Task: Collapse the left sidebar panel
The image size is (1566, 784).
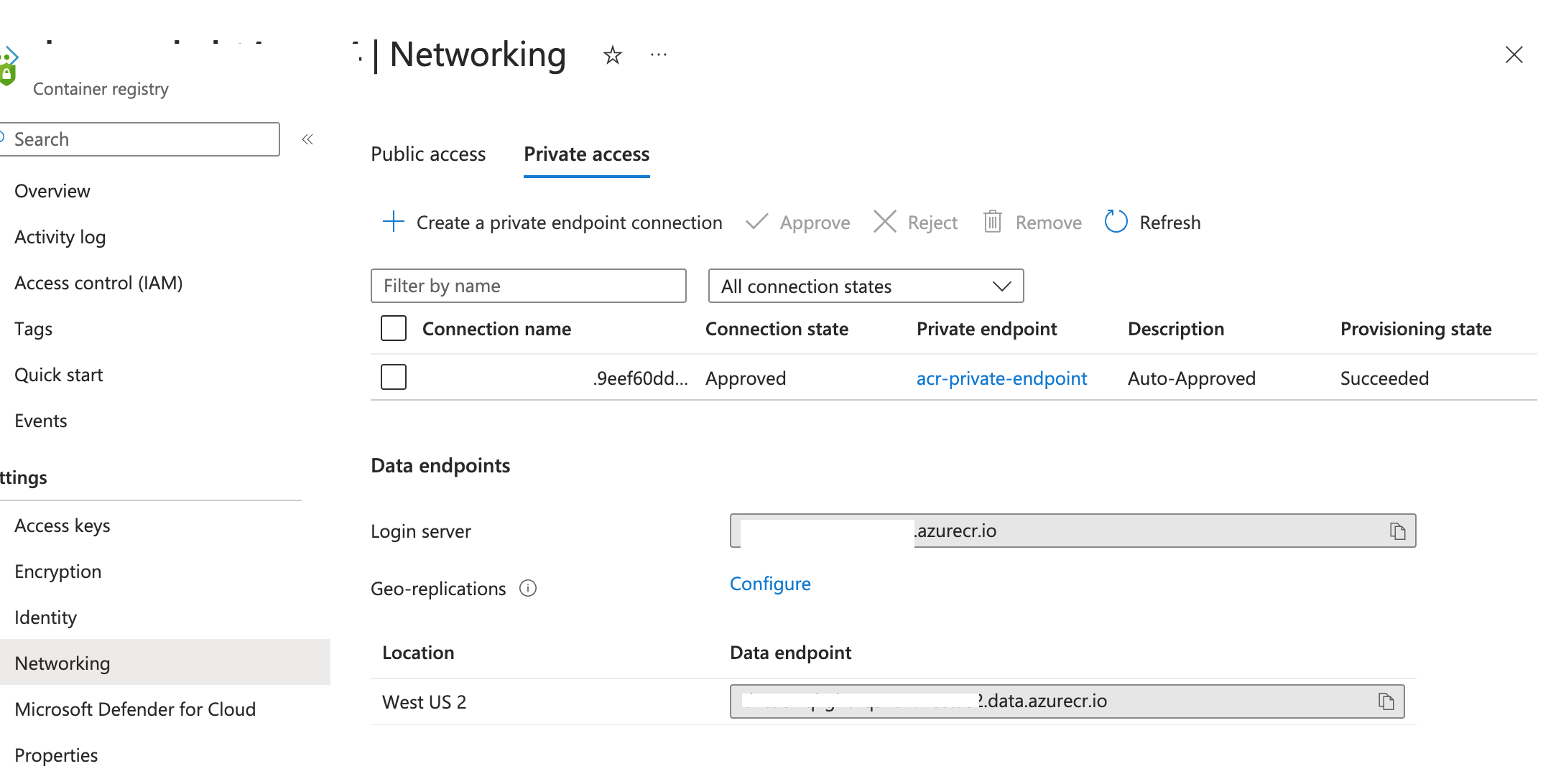Action: [307, 139]
